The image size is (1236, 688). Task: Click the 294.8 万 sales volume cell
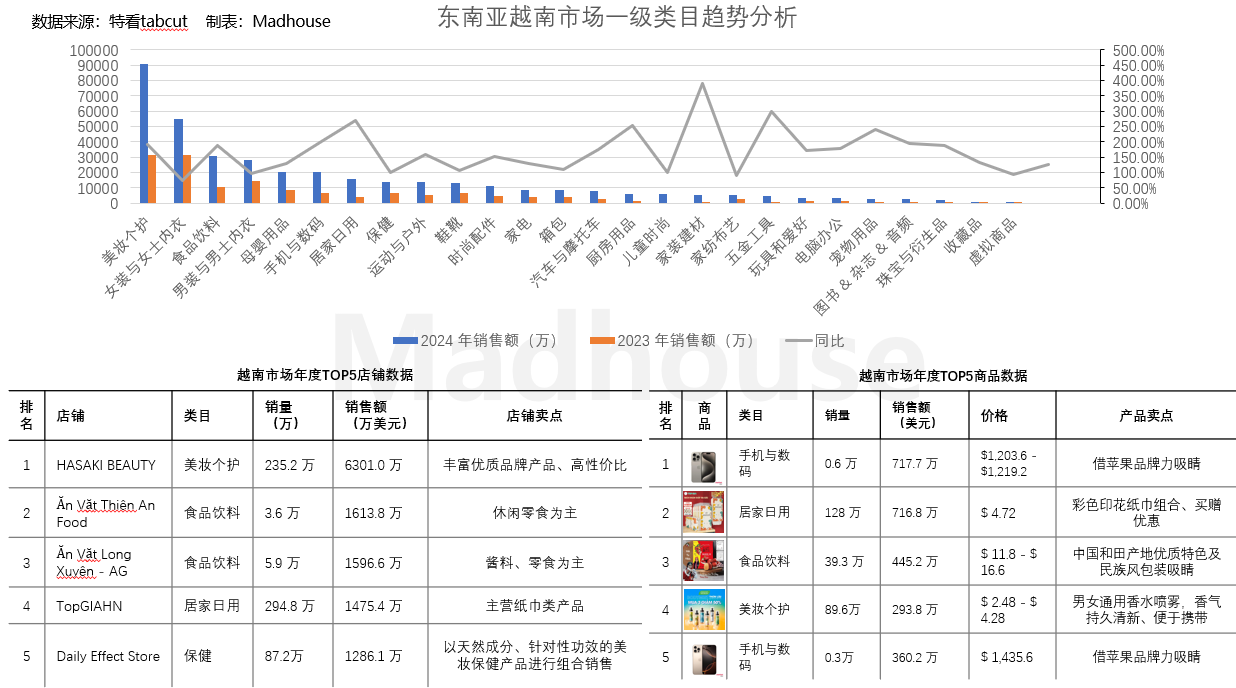[x=289, y=606]
